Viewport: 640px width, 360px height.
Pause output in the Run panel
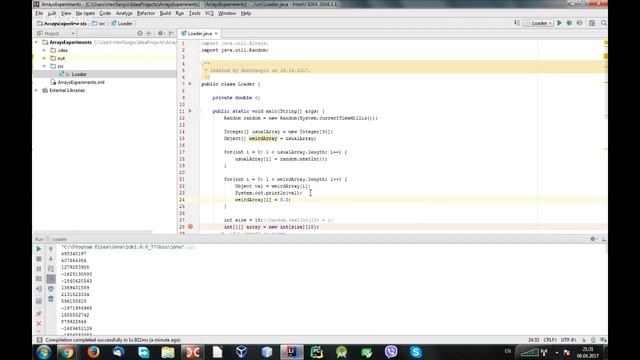click(39, 269)
